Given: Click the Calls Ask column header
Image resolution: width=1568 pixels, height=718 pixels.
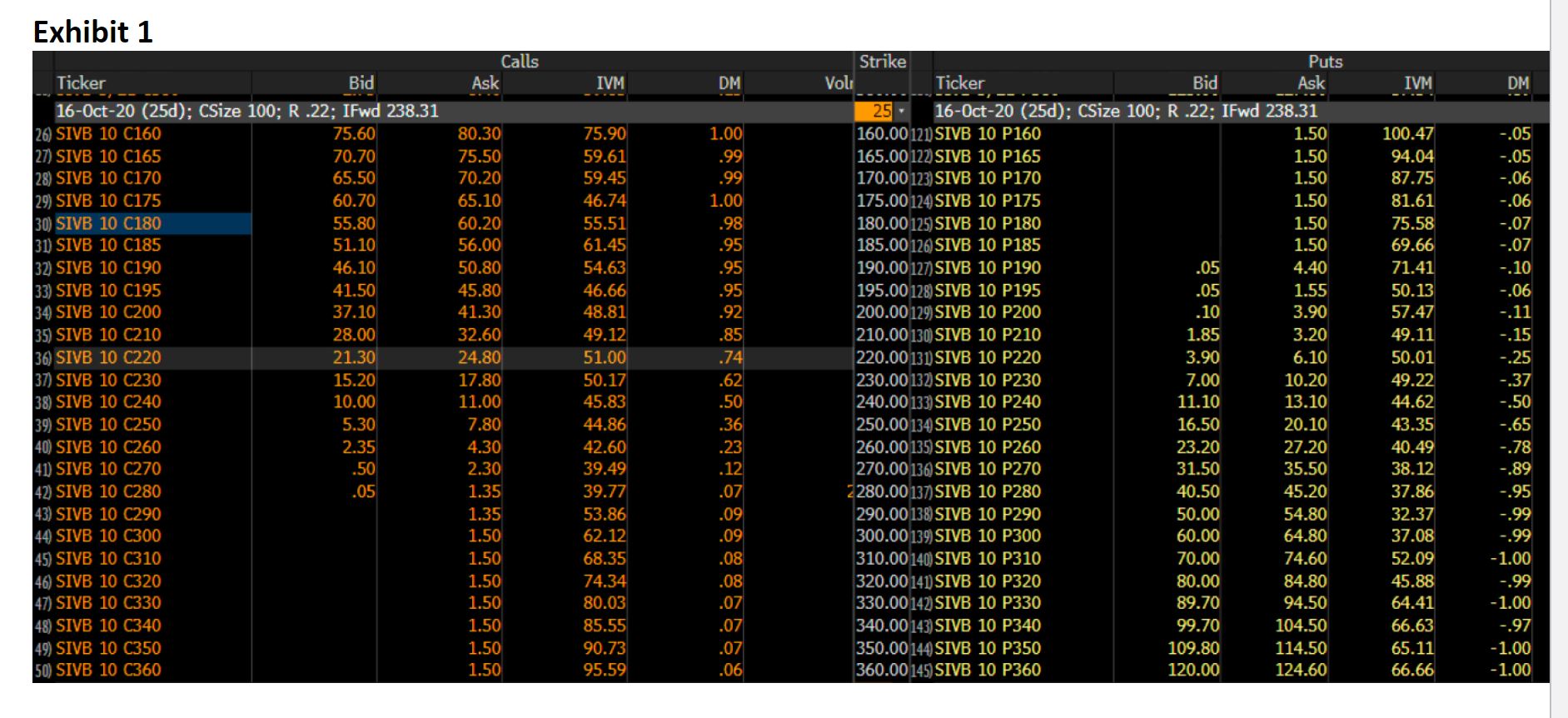Looking at the screenshot, I should coord(485,82).
